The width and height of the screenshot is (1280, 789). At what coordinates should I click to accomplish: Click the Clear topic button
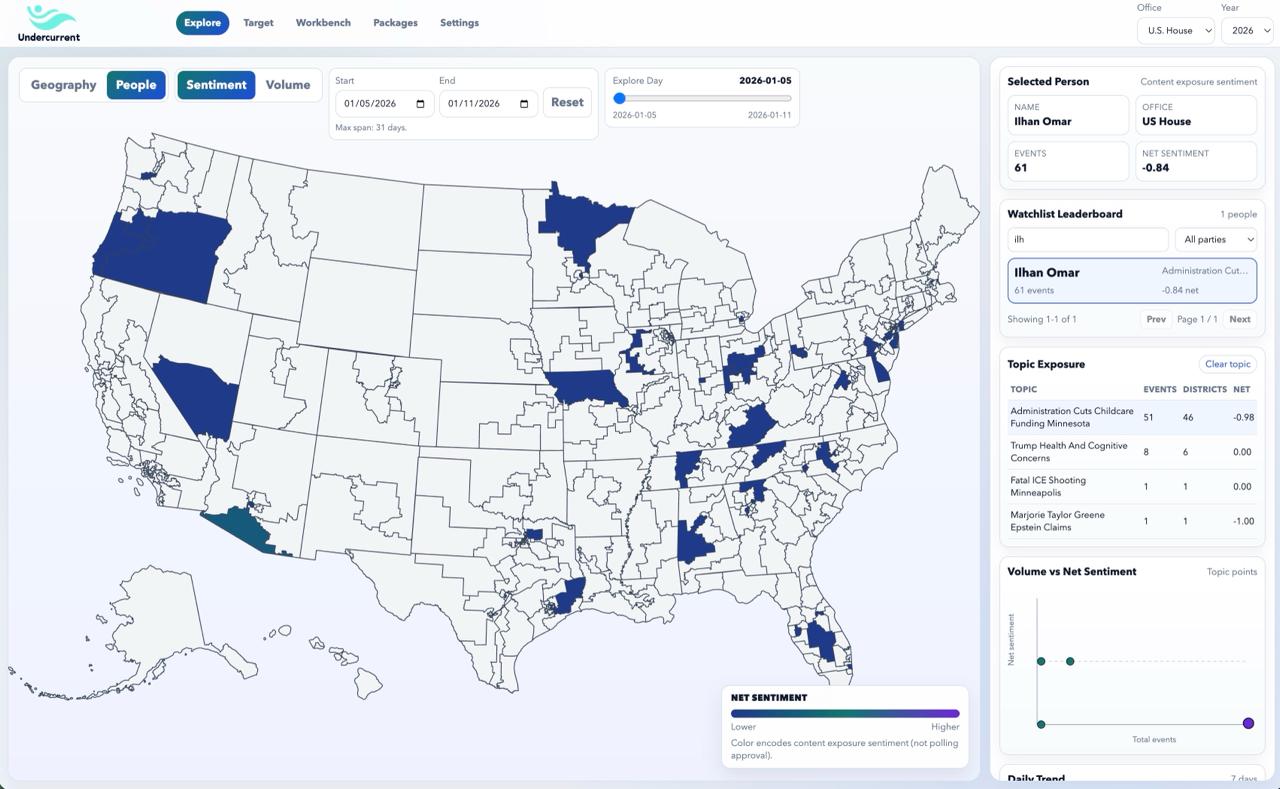pos(1227,364)
